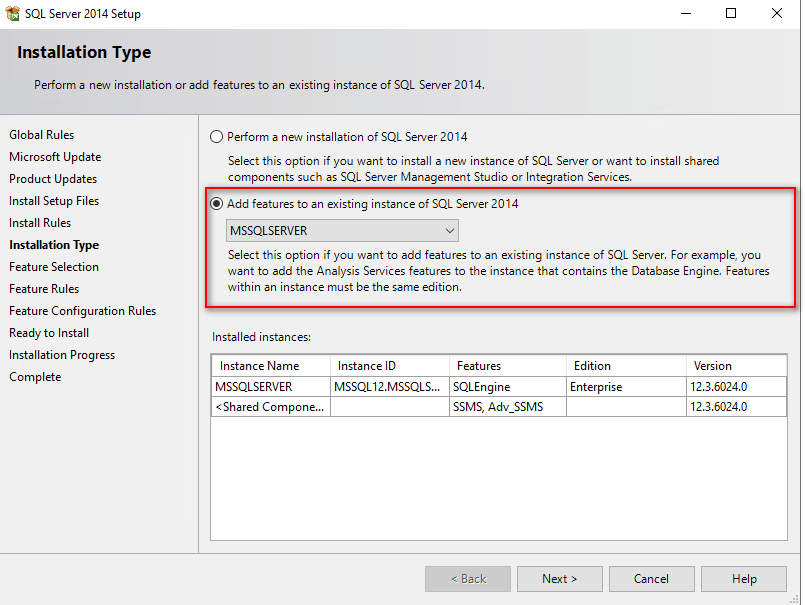Select the MSSQLSERVER row in instances table
The height and width of the screenshot is (605, 805).
pyautogui.click(x=254, y=387)
